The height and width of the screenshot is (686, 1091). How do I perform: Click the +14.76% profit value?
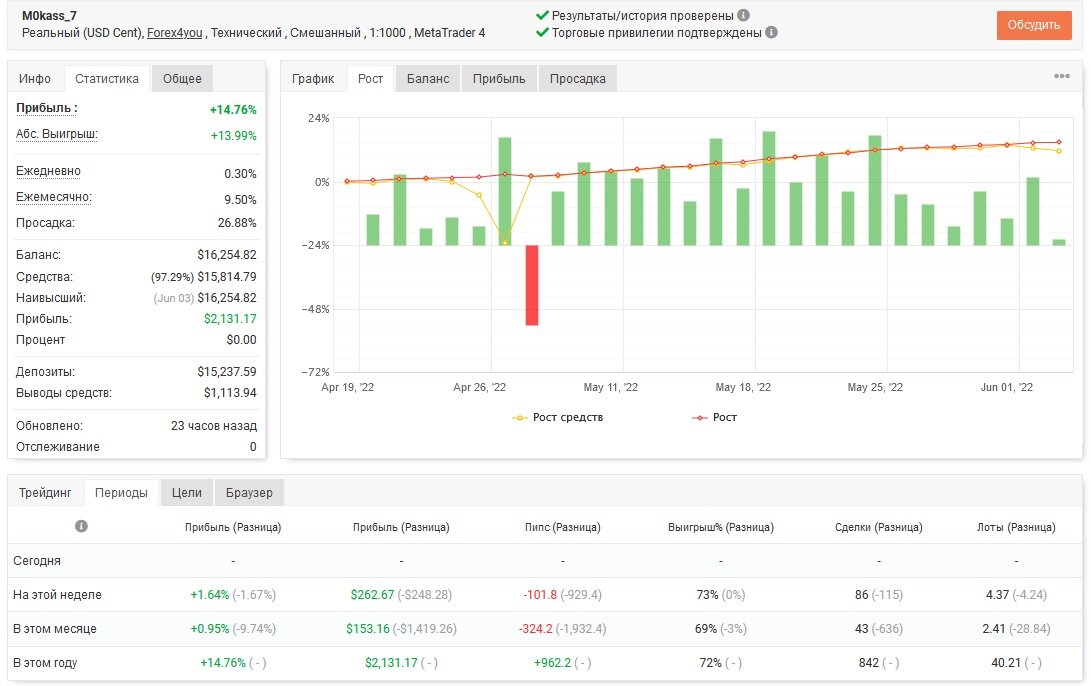pyautogui.click(x=233, y=110)
